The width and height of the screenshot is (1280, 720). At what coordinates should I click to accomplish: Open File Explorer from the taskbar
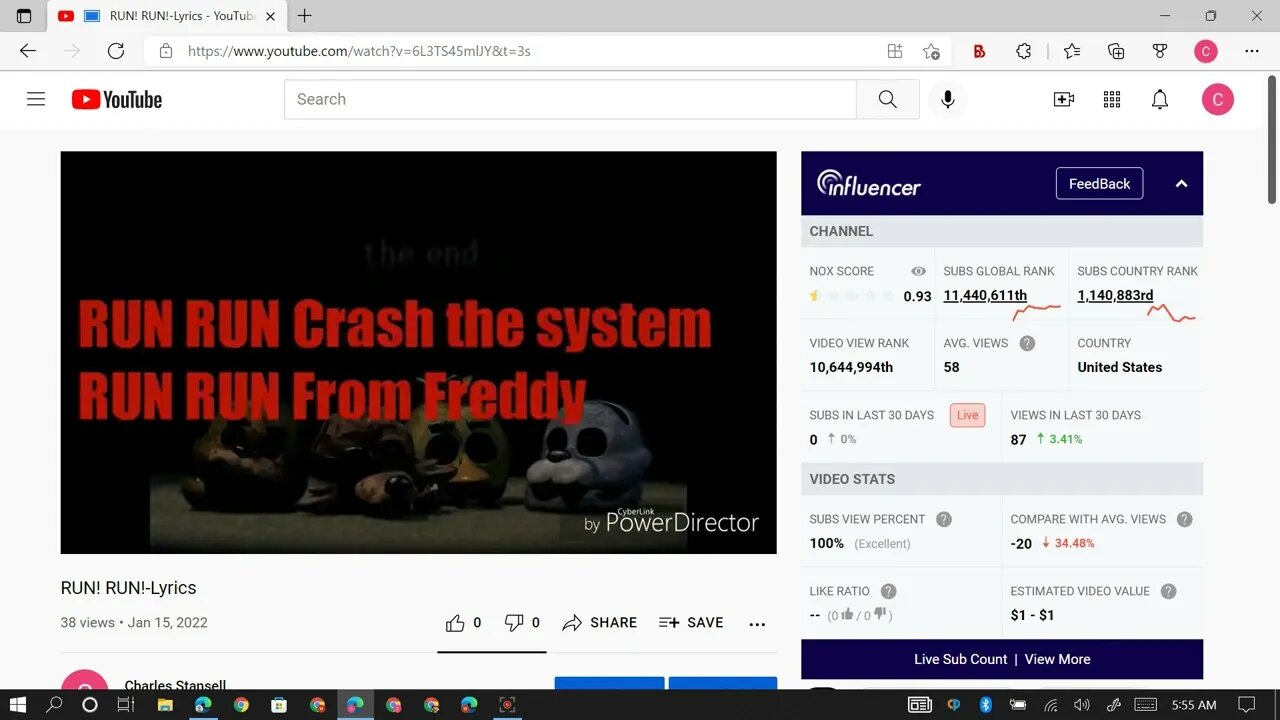165,705
